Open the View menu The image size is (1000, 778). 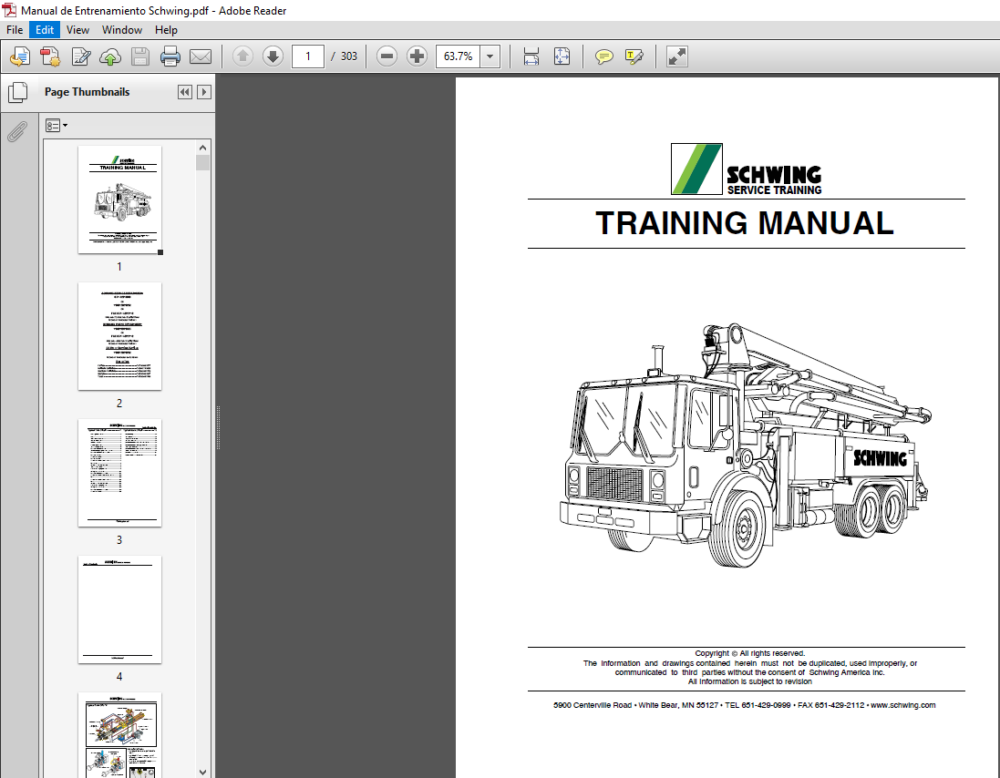78,30
